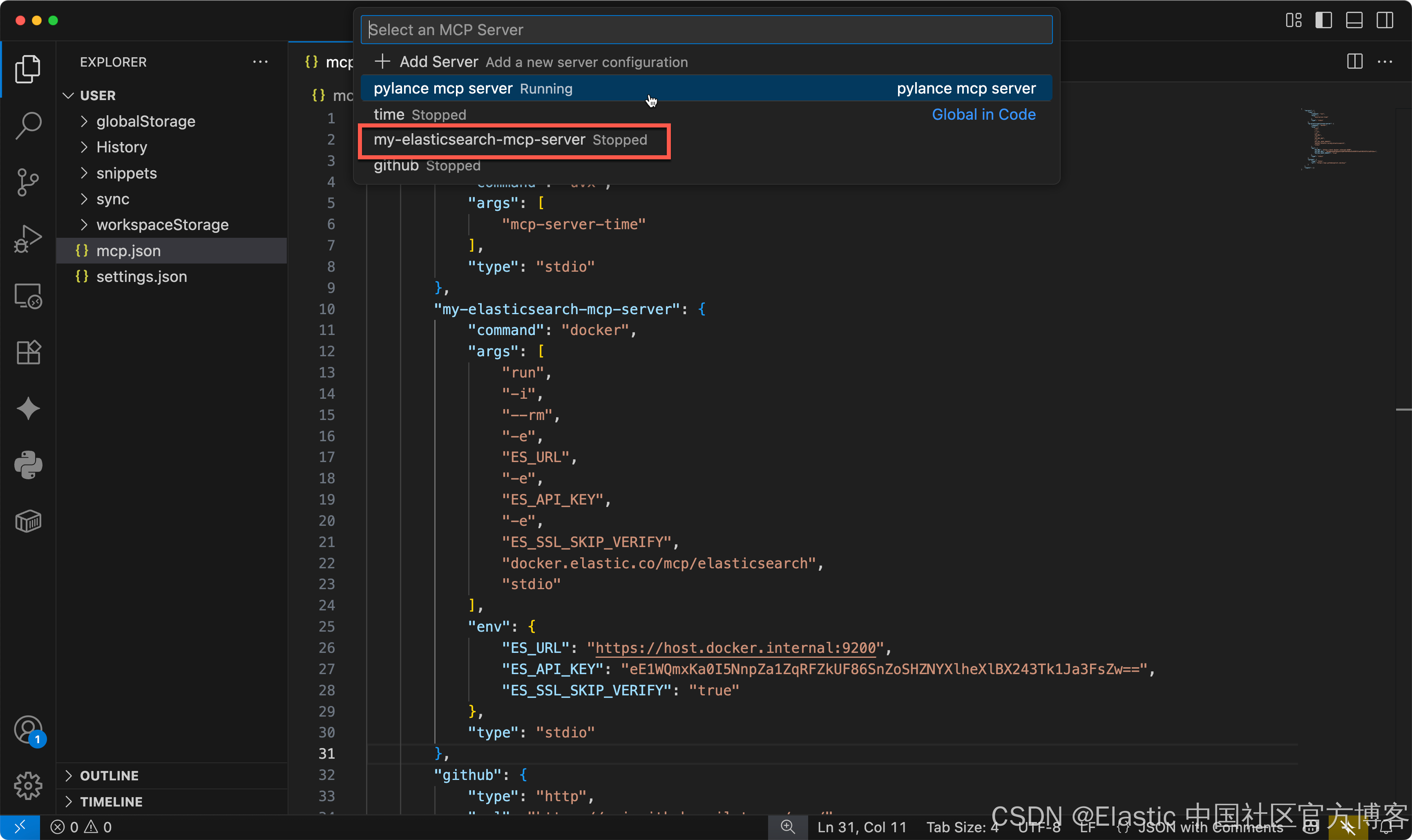Click JSON with Comments language mode
This screenshot has height=840, width=1412.
point(1200,827)
